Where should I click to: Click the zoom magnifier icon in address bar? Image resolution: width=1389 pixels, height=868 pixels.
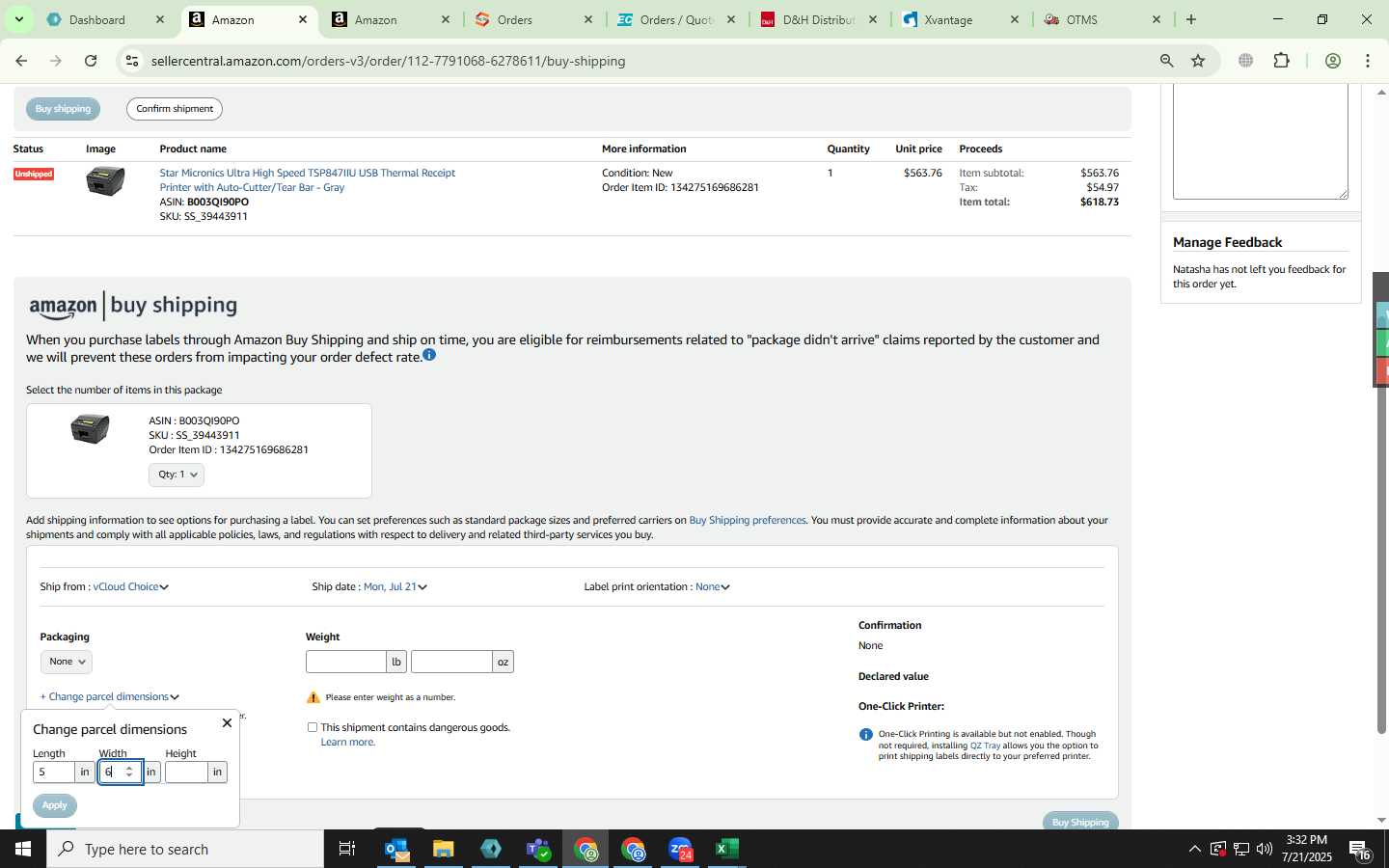point(1166,61)
